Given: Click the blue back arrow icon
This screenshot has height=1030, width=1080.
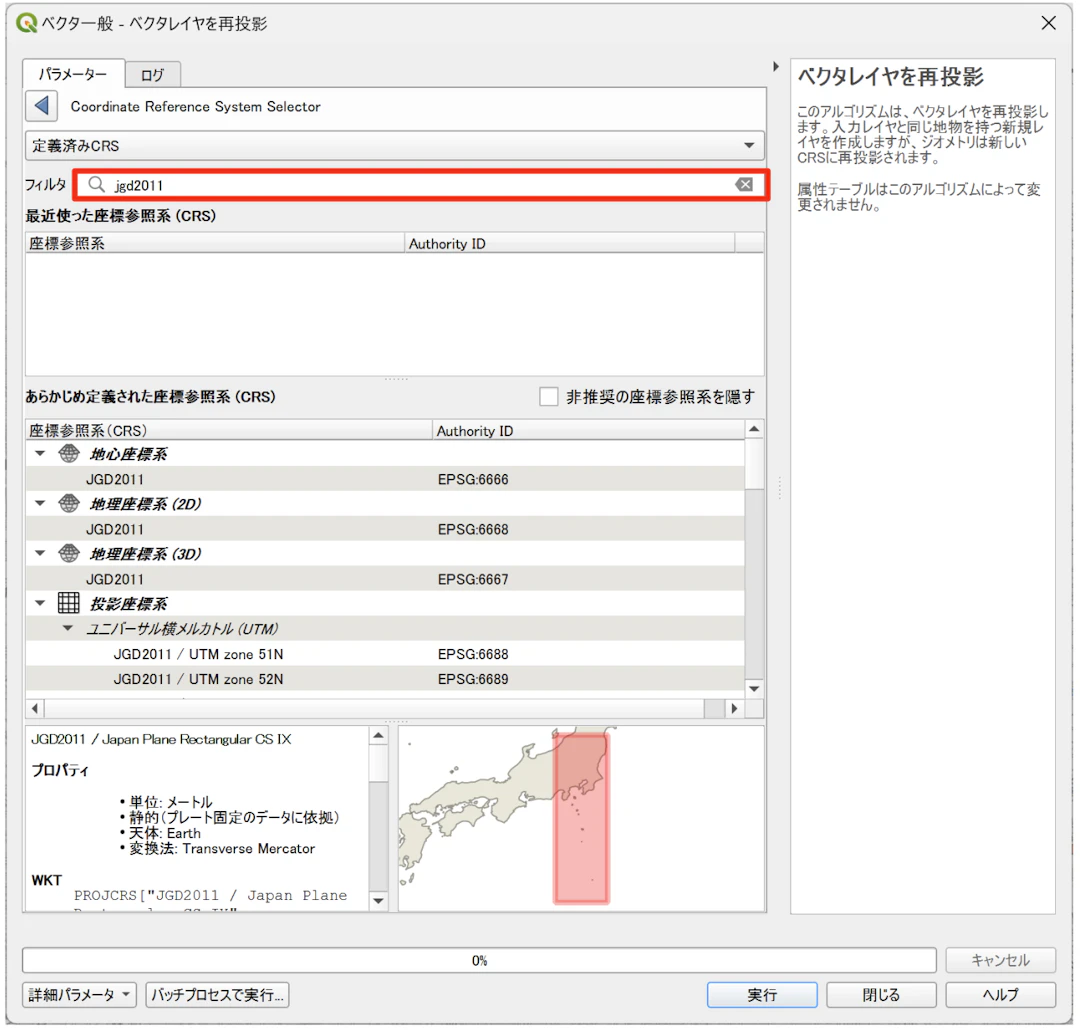Looking at the screenshot, I should (x=41, y=106).
